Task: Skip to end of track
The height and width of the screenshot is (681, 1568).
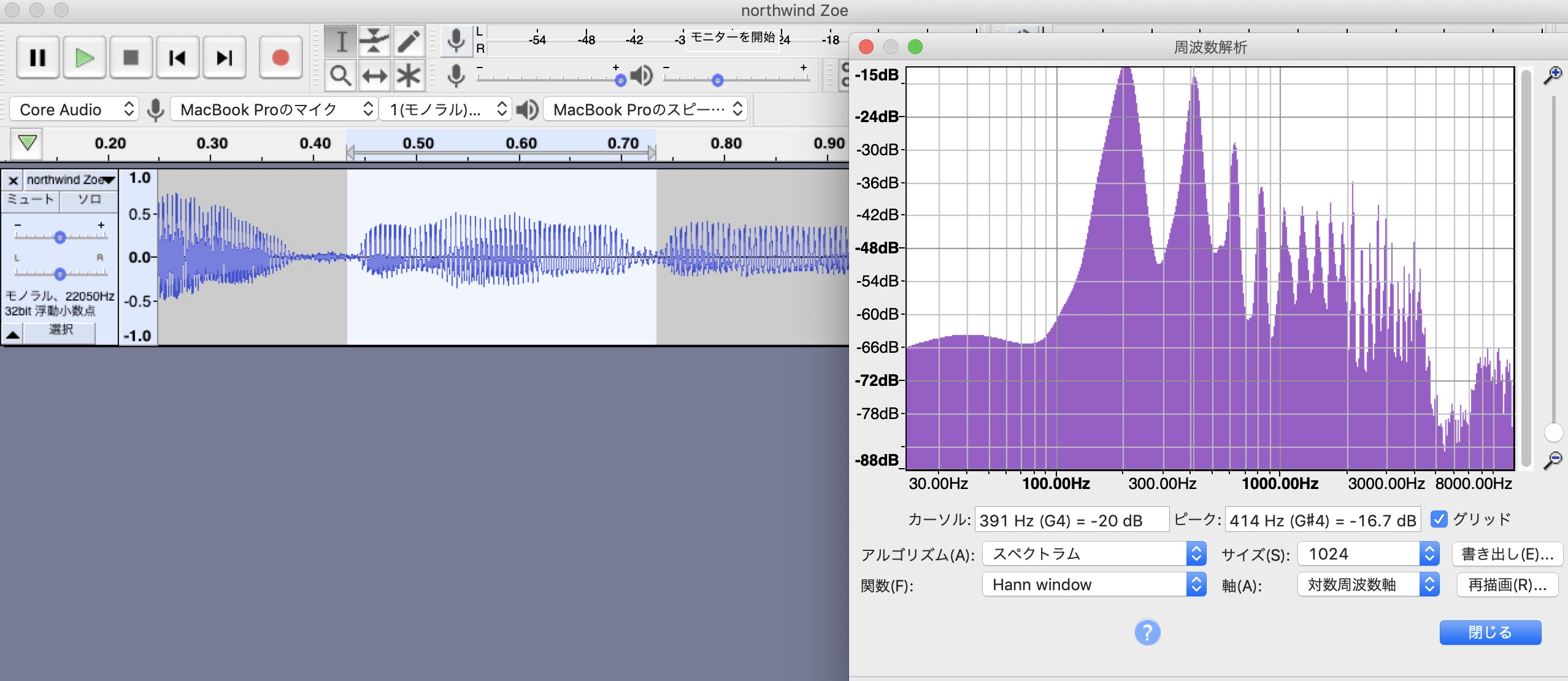Action: coord(225,58)
